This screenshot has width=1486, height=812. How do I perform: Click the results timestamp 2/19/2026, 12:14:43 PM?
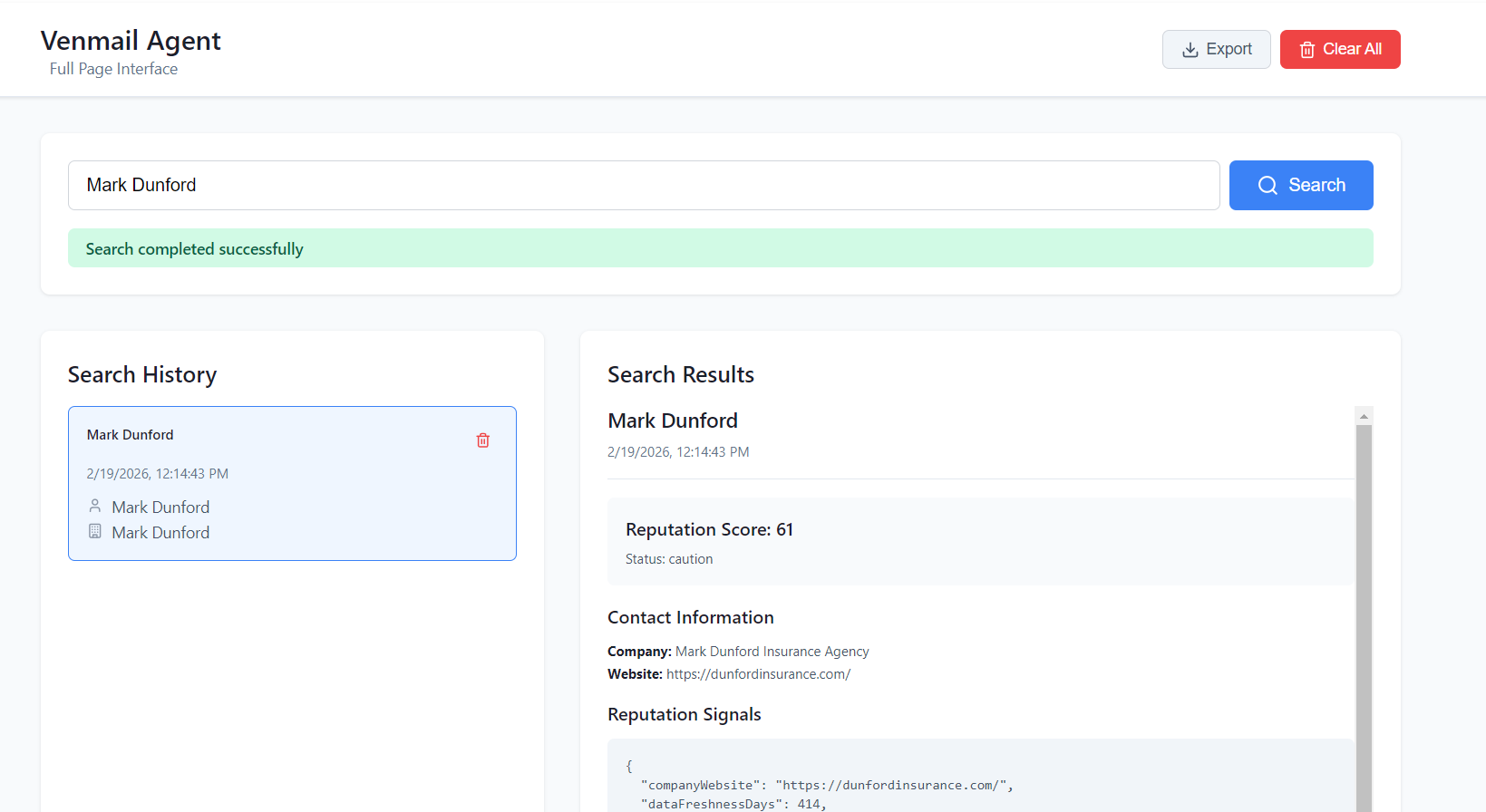(x=678, y=452)
